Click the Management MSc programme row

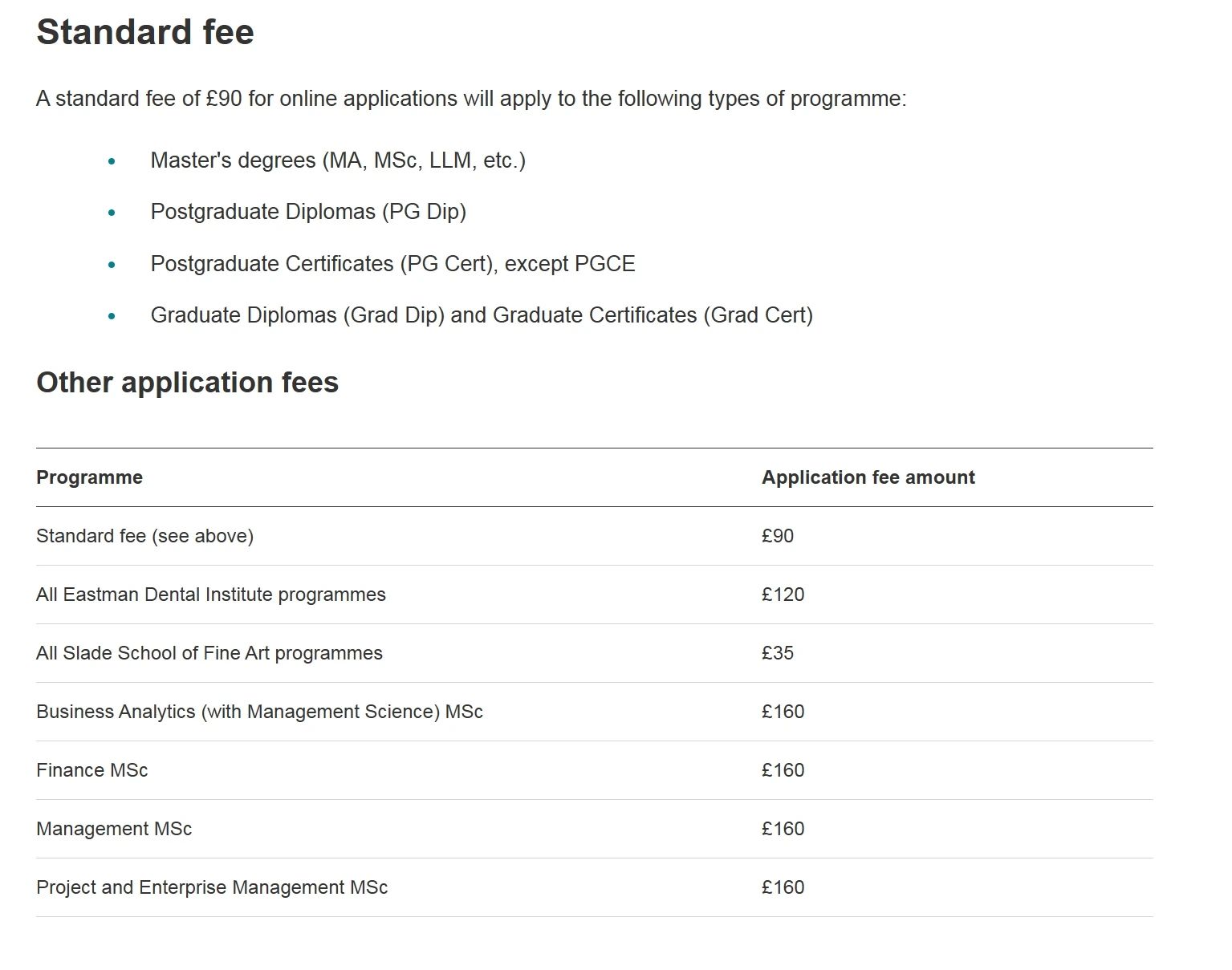[x=595, y=829]
